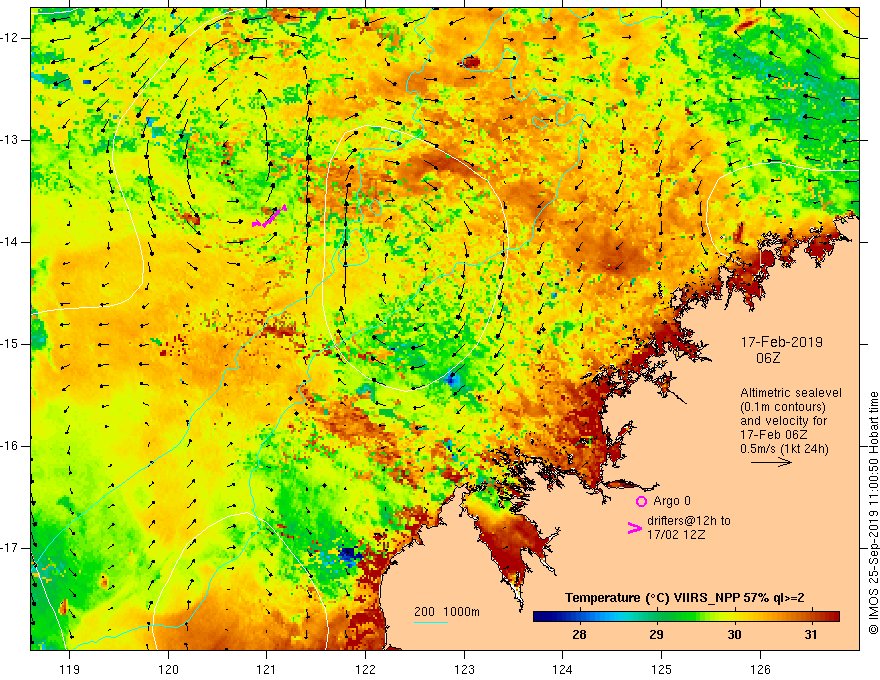The height and width of the screenshot is (680, 880).
Task: Click the '200 1000m' depth legend label
Action: coord(447,612)
